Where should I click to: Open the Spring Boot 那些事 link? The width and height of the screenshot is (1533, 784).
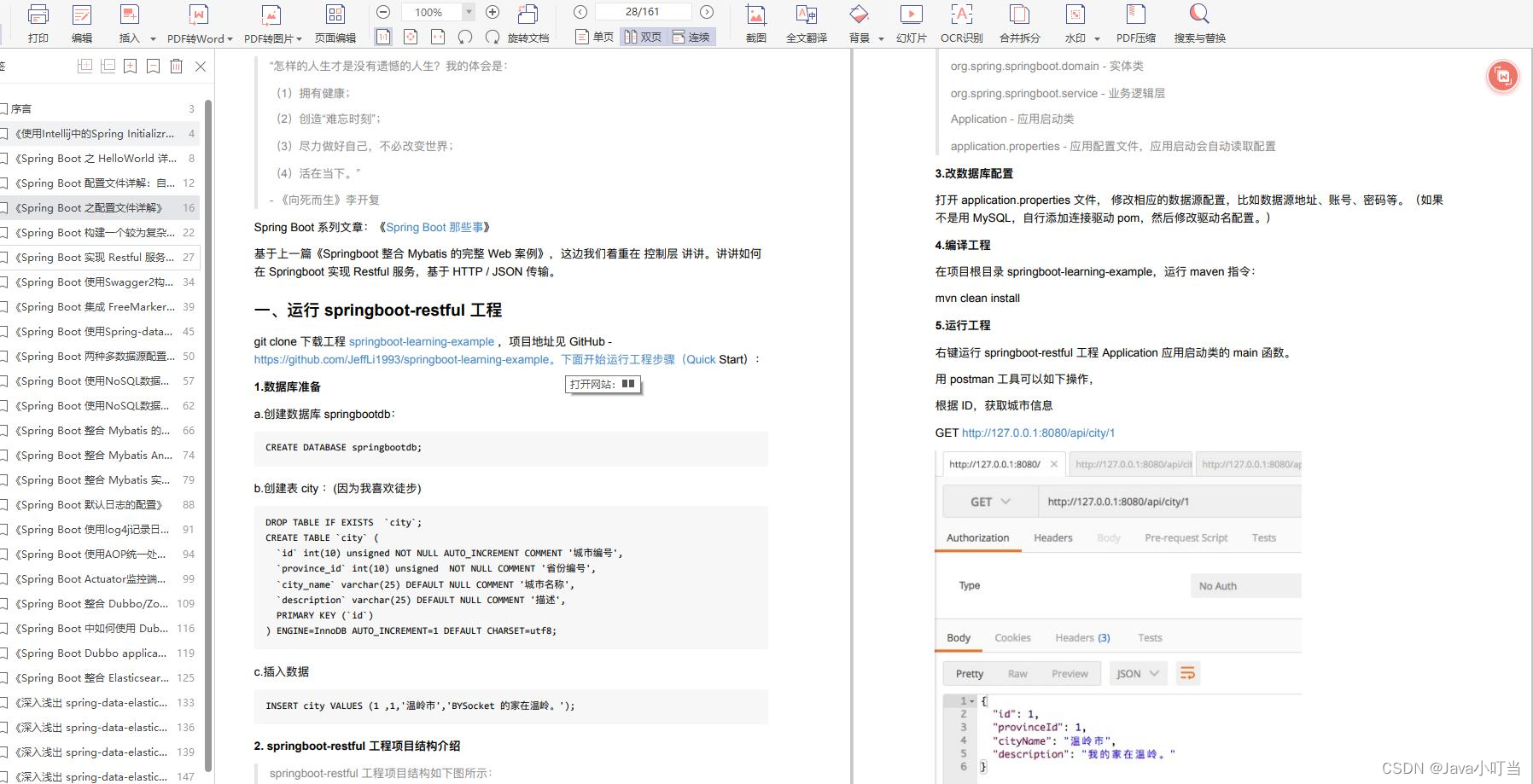(434, 227)
